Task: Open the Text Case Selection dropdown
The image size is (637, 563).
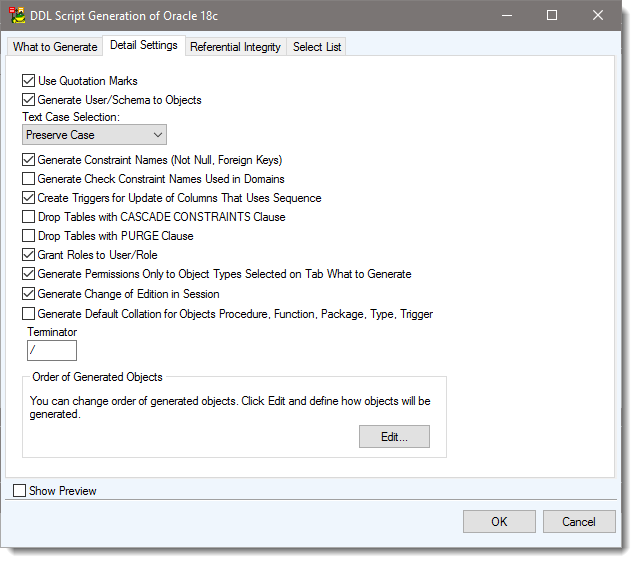Action: [x=94, y=135]
